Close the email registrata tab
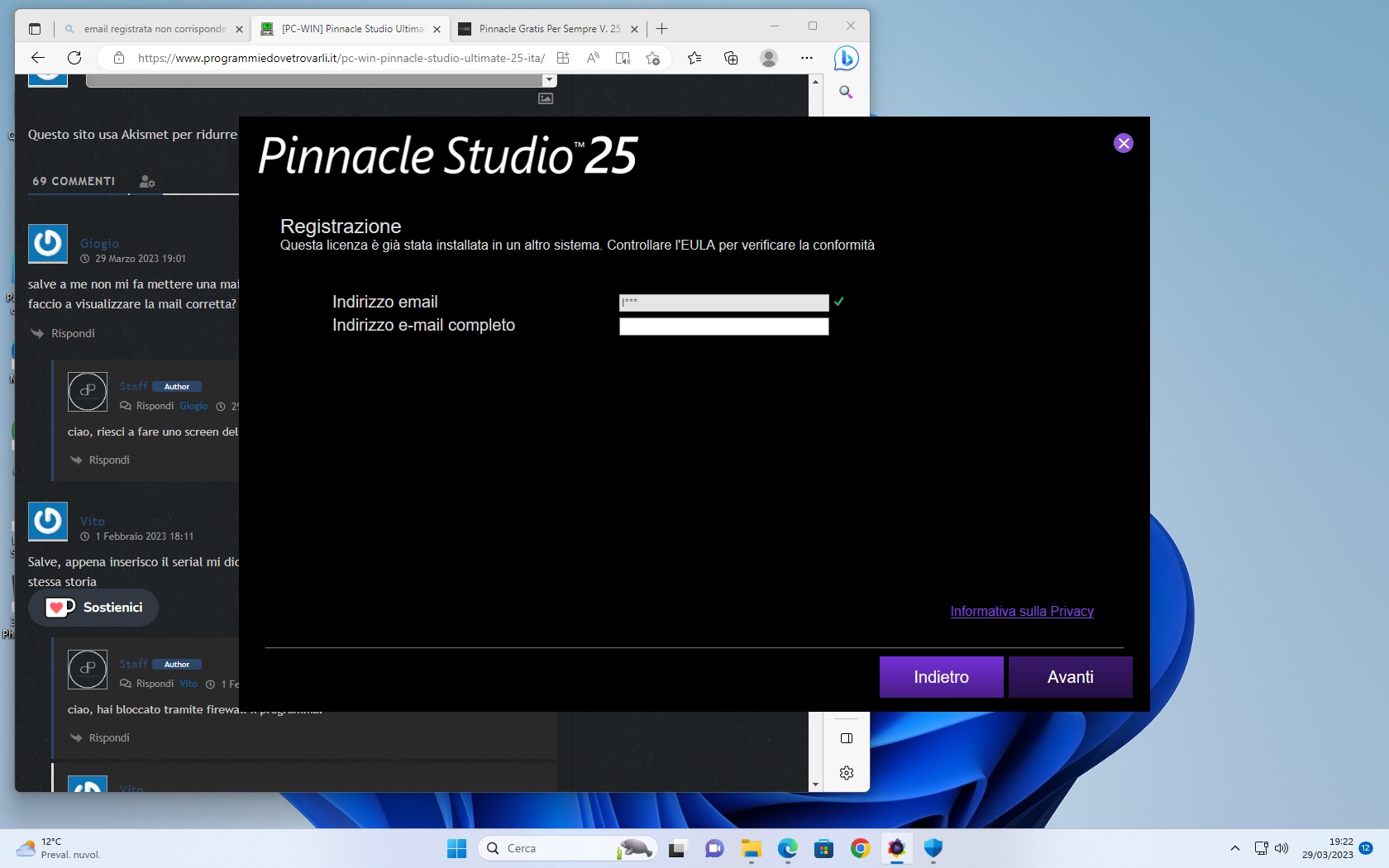This screenshot has height=868, width=1389. [x=239, y=29]
